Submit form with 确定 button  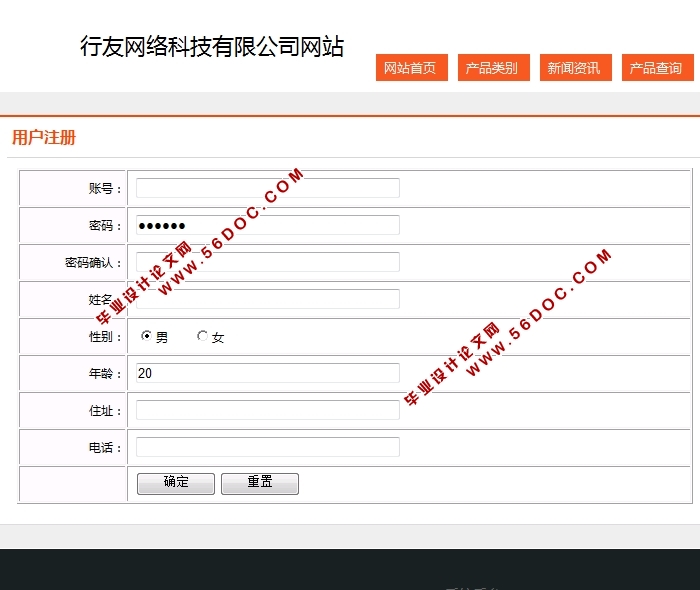coord(176,484)
